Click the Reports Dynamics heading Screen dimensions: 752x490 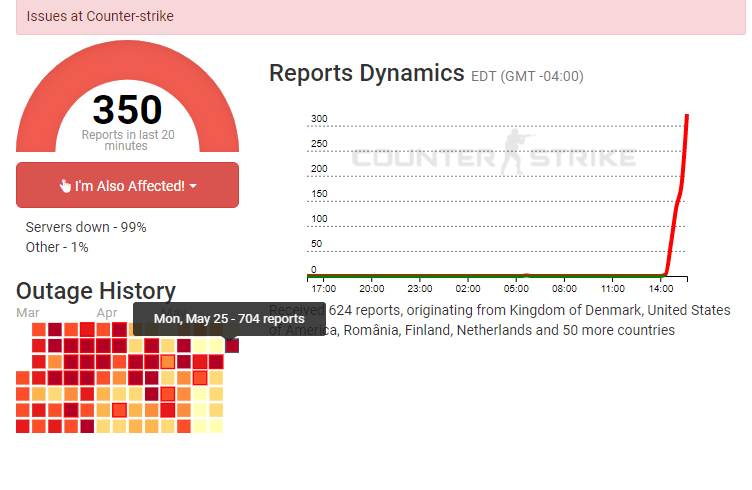click(367, 73)
